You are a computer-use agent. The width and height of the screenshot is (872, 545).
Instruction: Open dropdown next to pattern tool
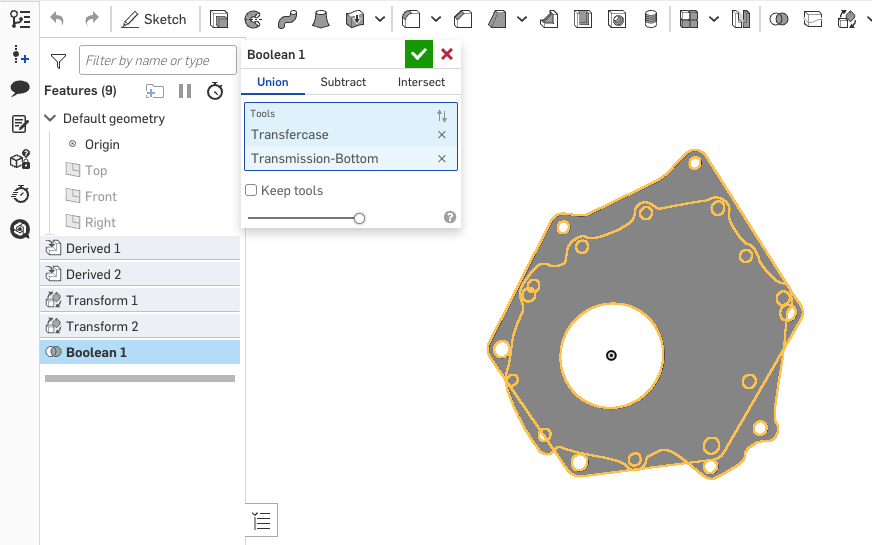(x=714, y=19)
